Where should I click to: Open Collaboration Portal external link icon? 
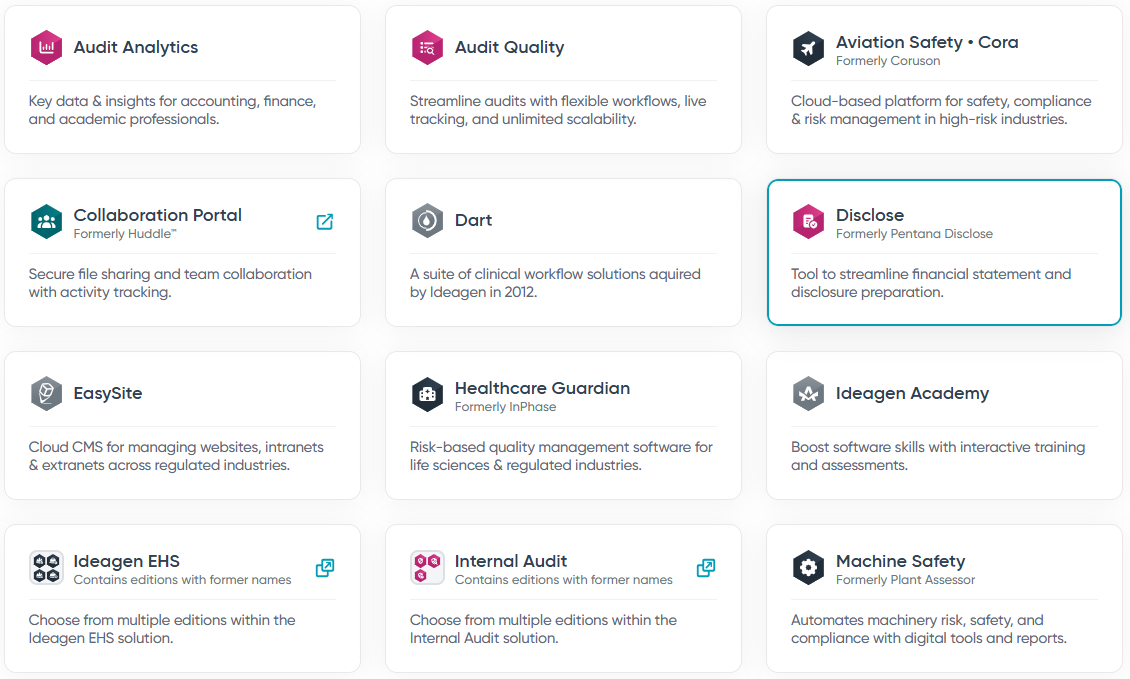pos(325,221)
